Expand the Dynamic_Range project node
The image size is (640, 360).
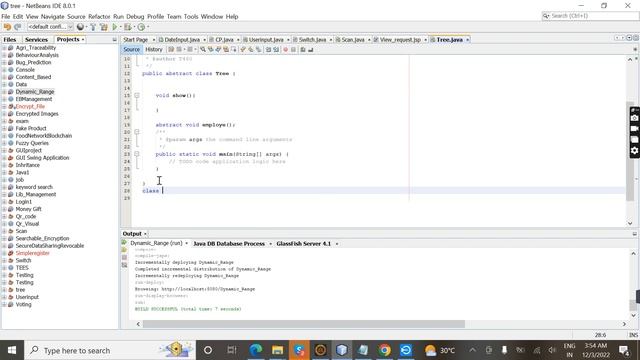4,92
